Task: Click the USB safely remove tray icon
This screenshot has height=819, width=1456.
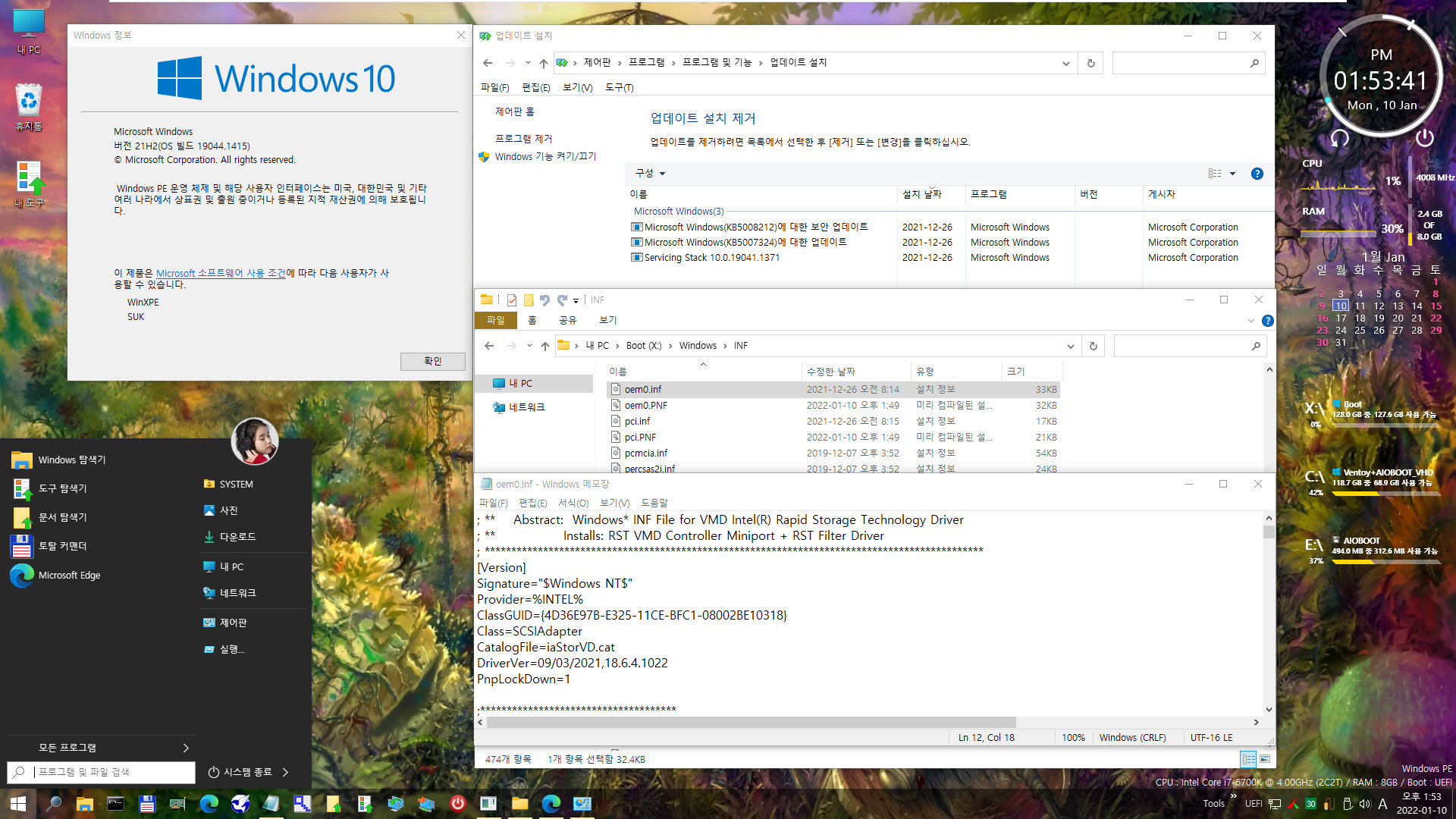Action: coord(1348,804)
